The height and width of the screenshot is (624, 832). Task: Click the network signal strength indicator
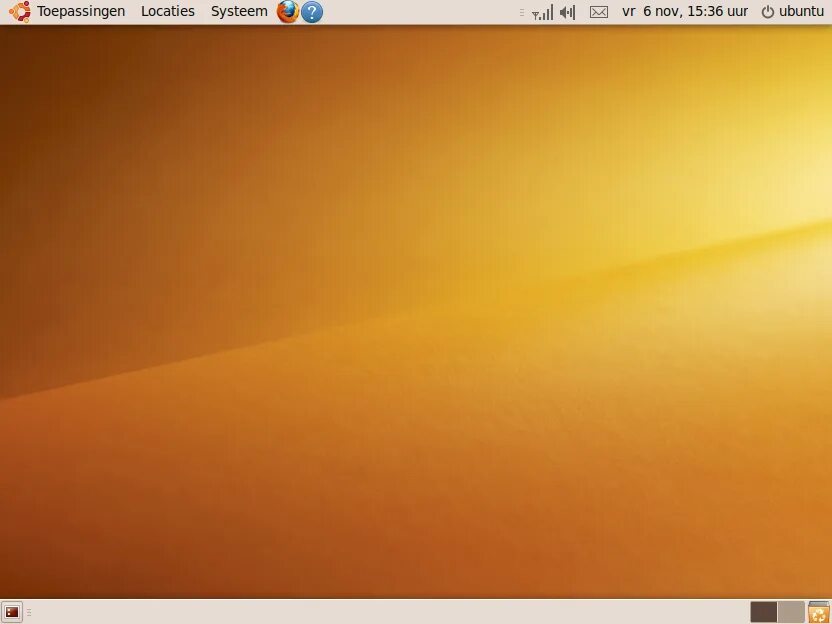pyautogui.click(x=542, y=12)
